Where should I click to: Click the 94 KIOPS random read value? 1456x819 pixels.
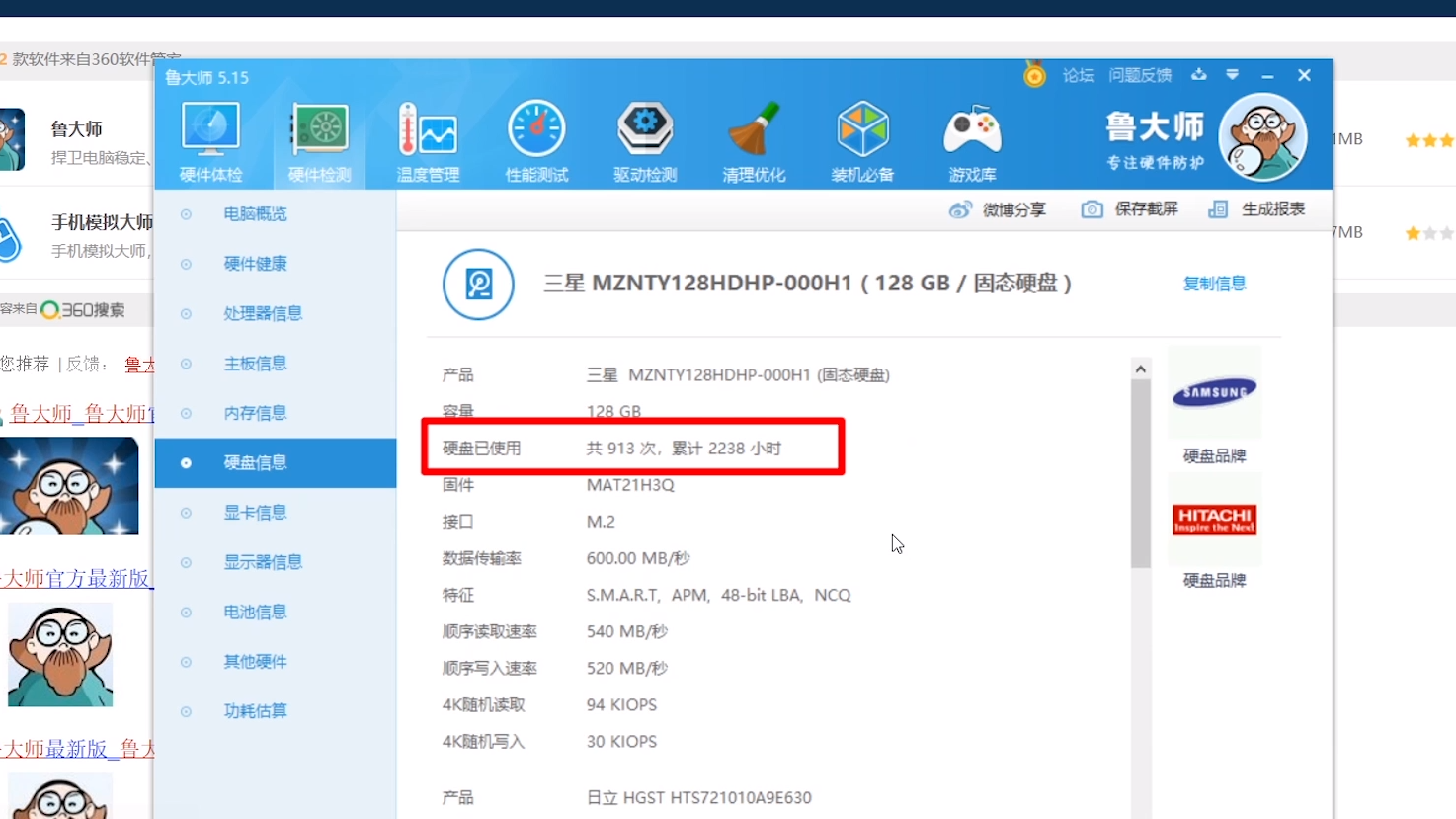(x=621, y=705)
